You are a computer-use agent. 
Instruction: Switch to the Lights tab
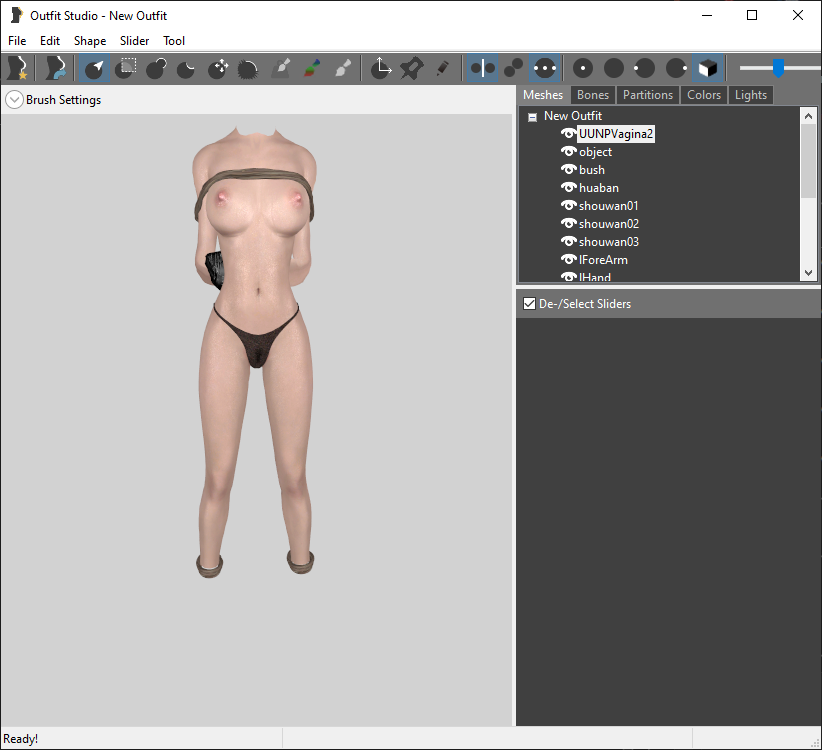point(751,95)
